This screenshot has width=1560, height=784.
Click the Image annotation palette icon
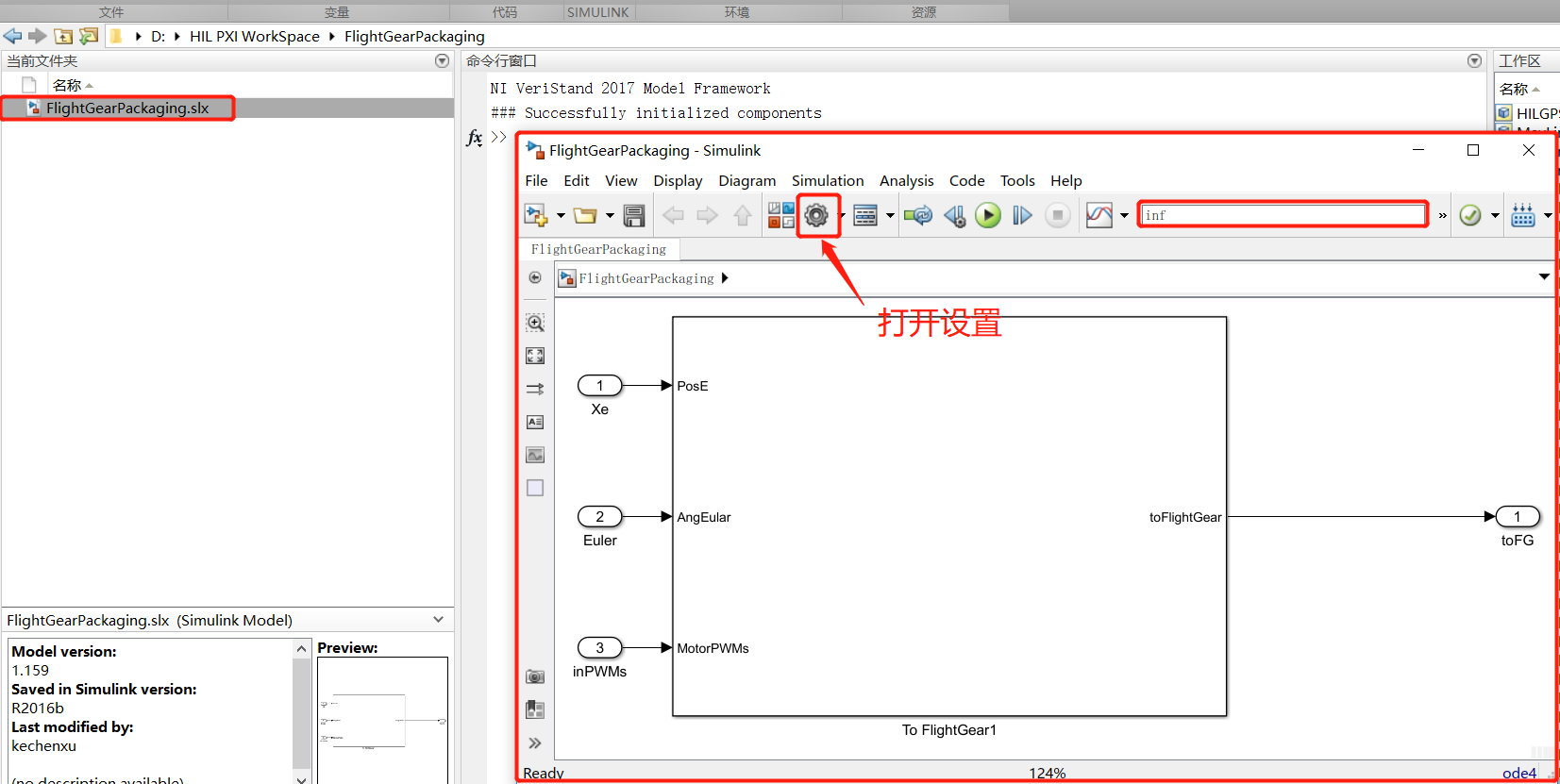click(x=535, y=455)
